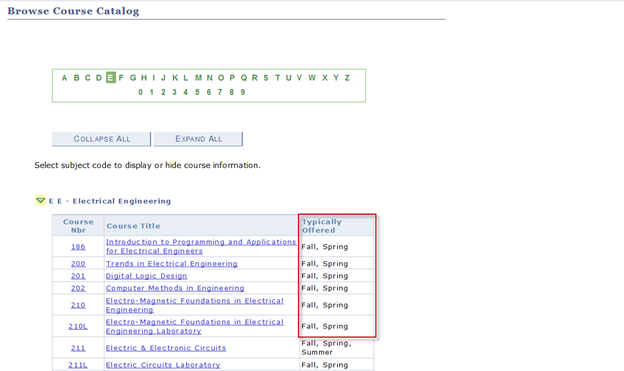
Task: Select letter H in the alphabet index
Action: 144,78
